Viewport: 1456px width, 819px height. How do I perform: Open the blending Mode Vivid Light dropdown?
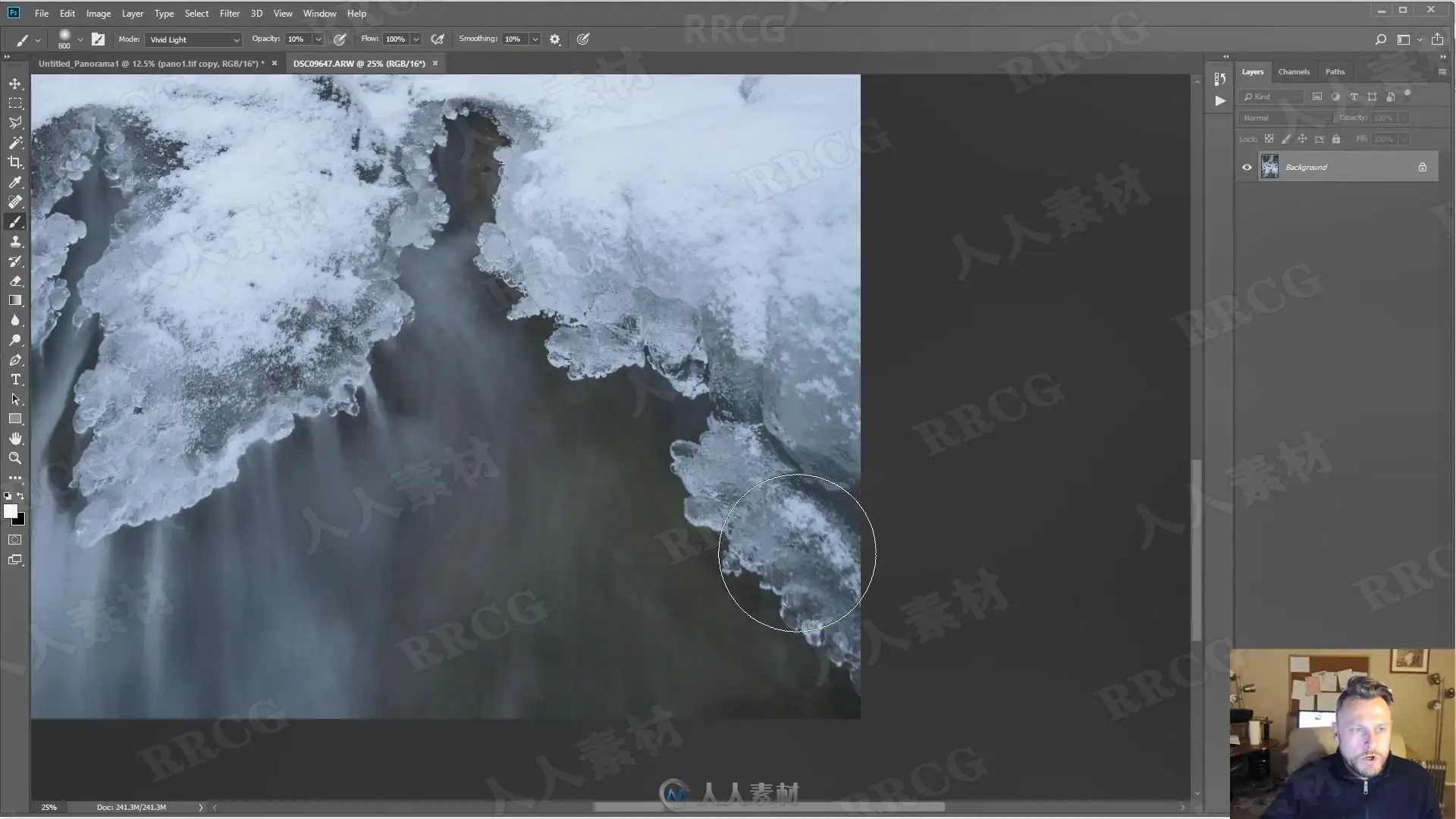point(193,39)
